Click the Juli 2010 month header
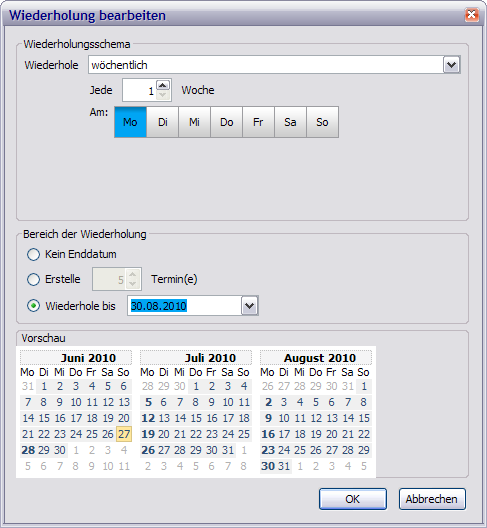The width and height of the screenshot is (487, 528). tap(196, 358)
